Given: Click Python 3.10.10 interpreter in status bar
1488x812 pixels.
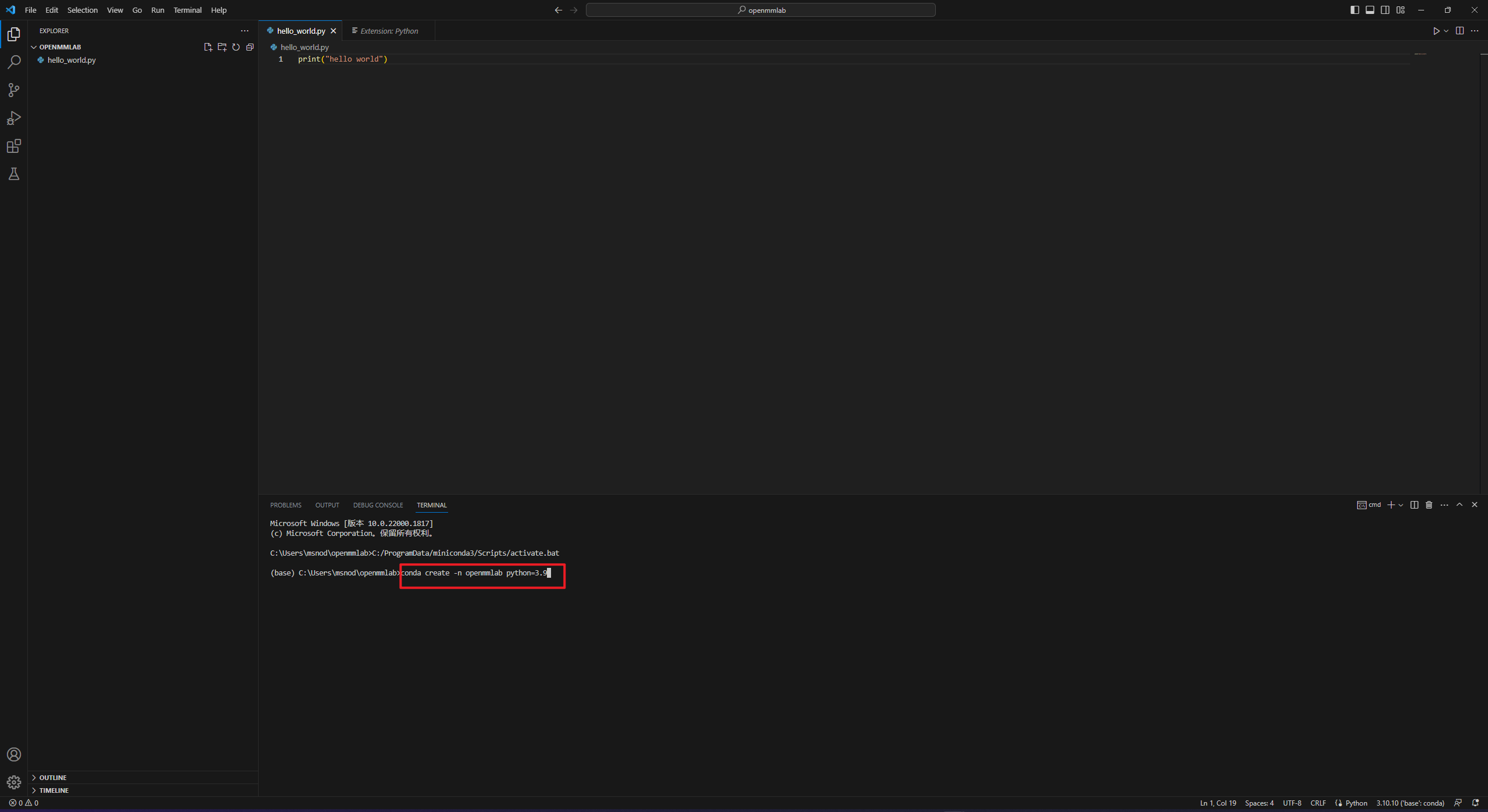Looking at the screenshot, I should 1410,803.
